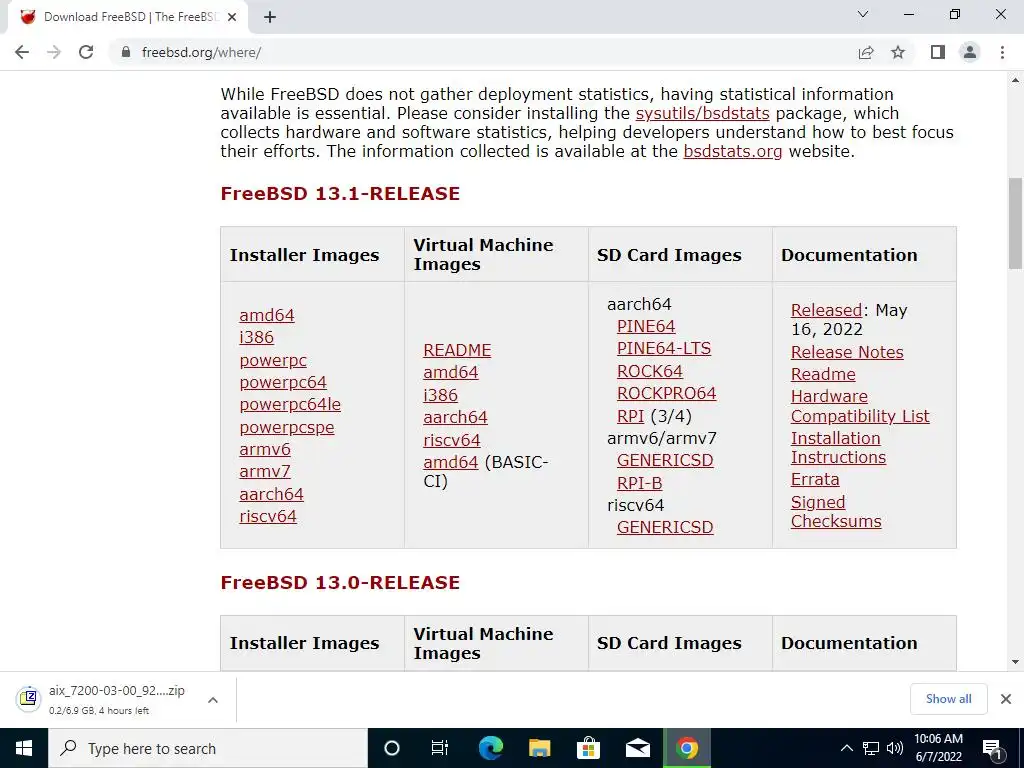Click scrollbar down arrow

coord(1015,662)
